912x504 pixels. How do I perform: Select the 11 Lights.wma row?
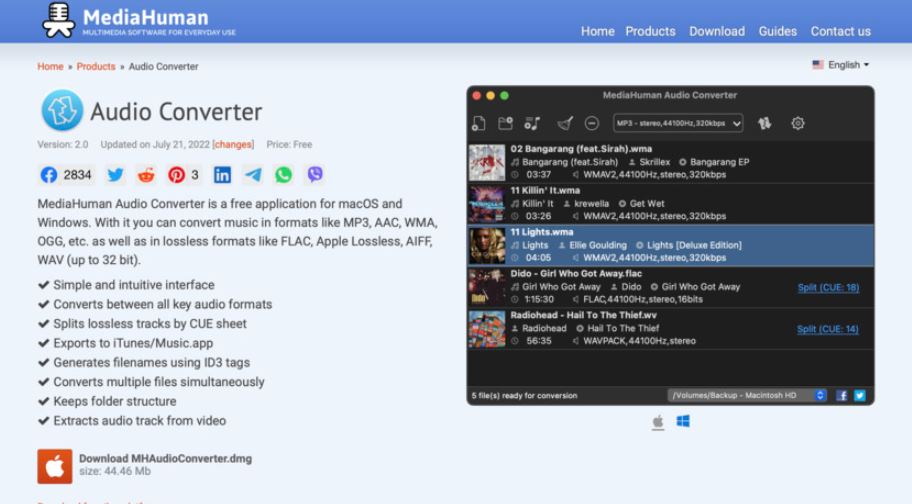click(x=671, y=245)
